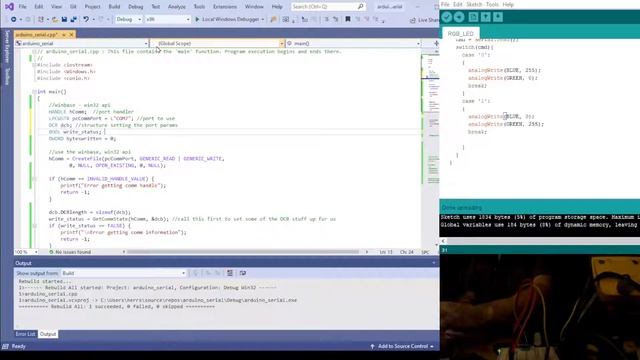The height and width of the screenshot is (360, 640).
Task: Click No issues found indicator
Action: (70, 252)
